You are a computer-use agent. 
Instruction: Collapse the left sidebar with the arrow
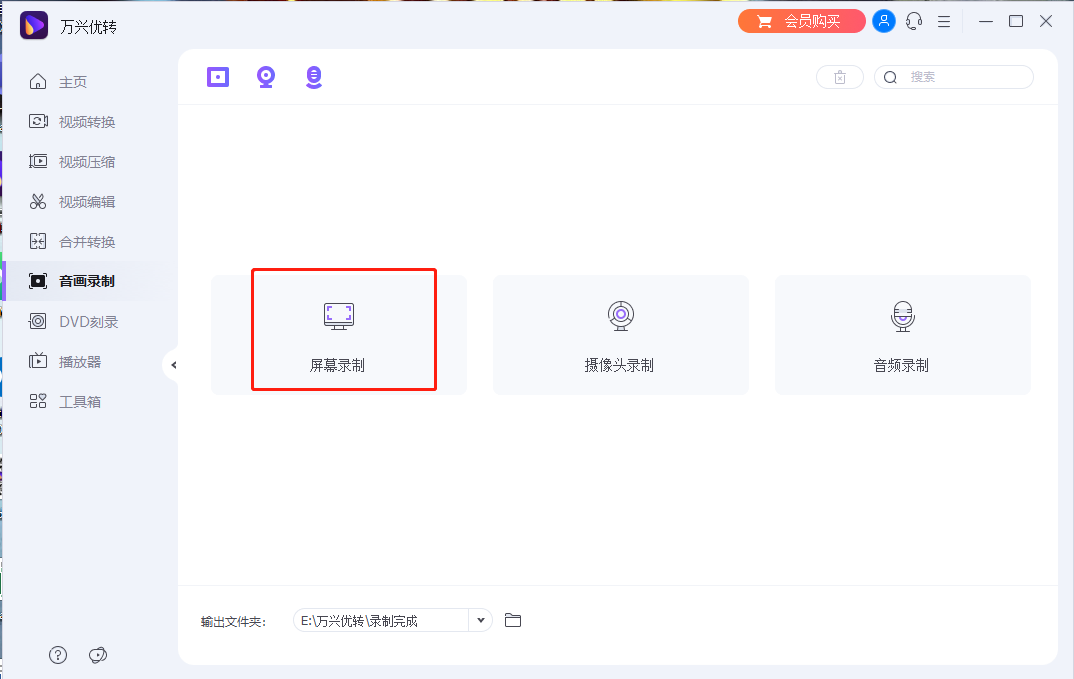[174, 365]
